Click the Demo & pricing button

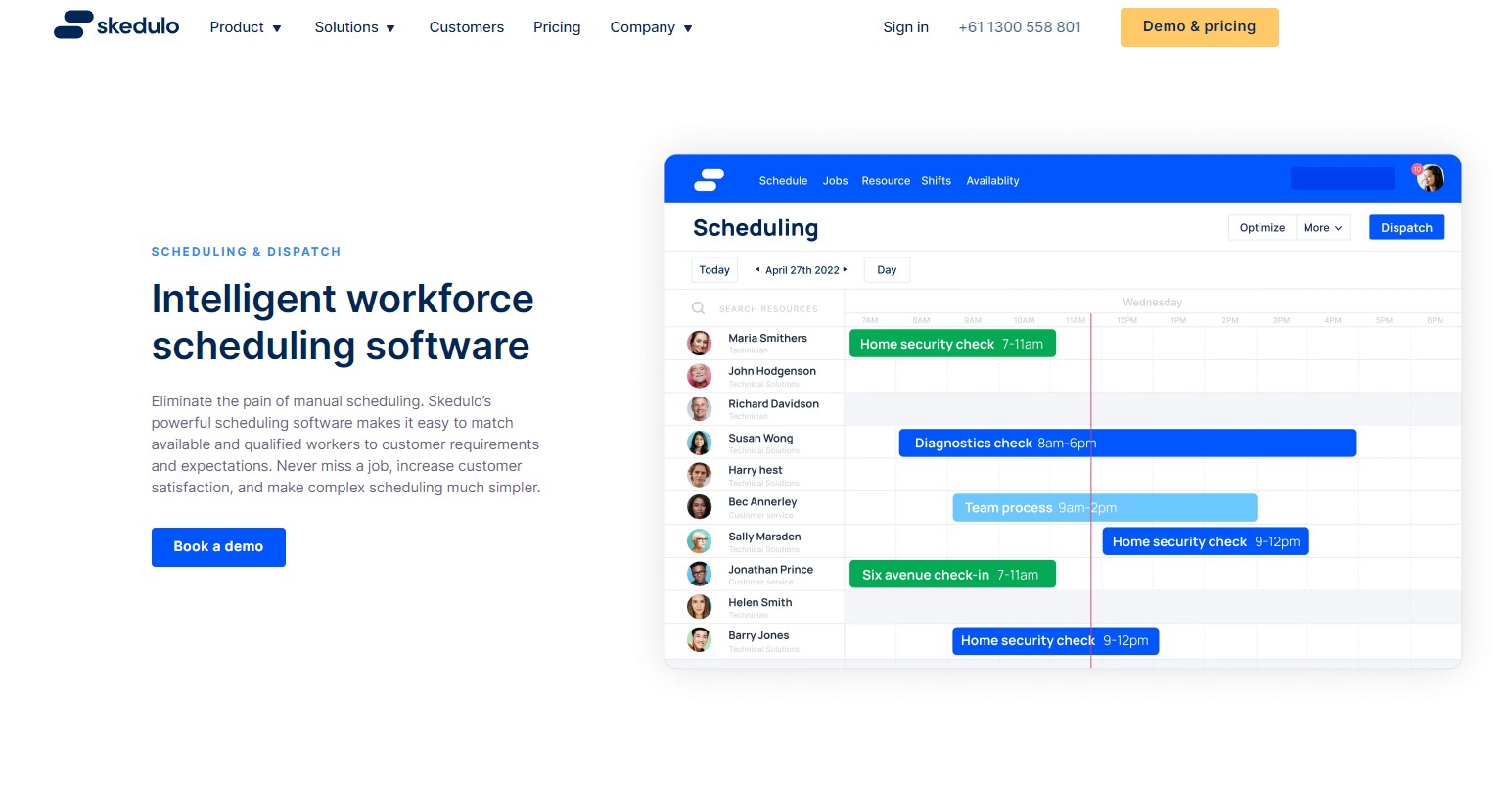point(1199,27)
